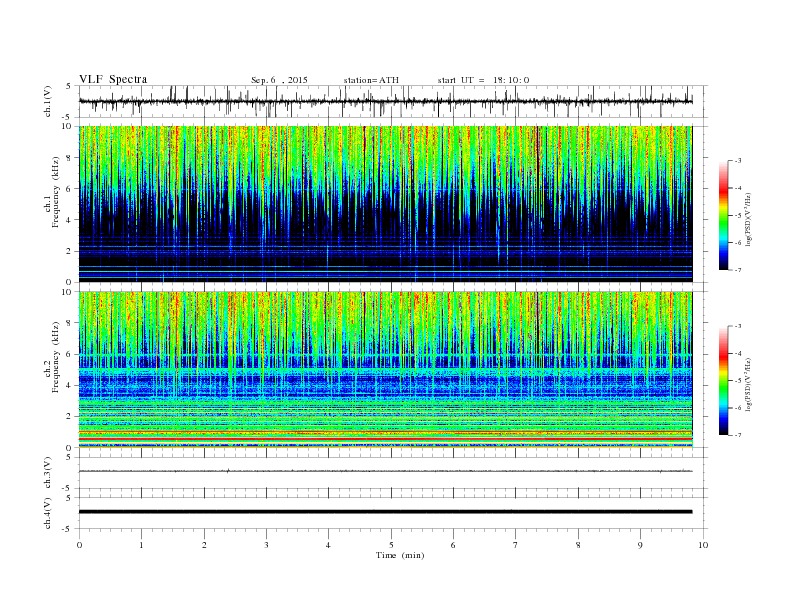Click the upper ch.1 PSD color bar
This screenshot has width=792, height=612.
(x=723, y=215)
